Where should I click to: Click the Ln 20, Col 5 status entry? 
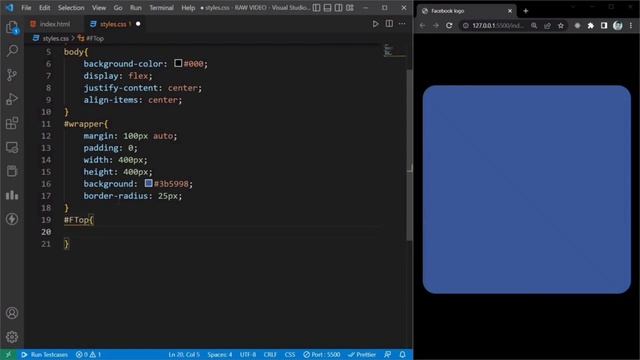tap(184, 354)
